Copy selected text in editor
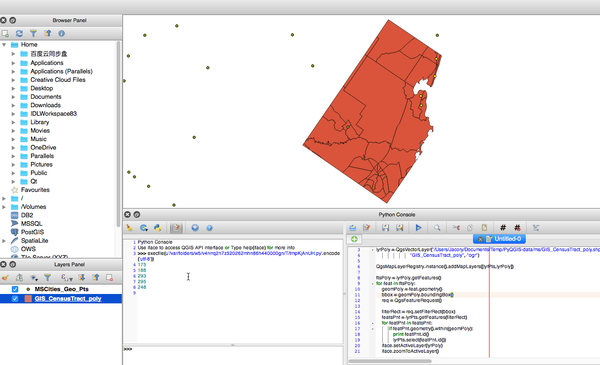The image size is (600, 365). [x=470, y=228]
